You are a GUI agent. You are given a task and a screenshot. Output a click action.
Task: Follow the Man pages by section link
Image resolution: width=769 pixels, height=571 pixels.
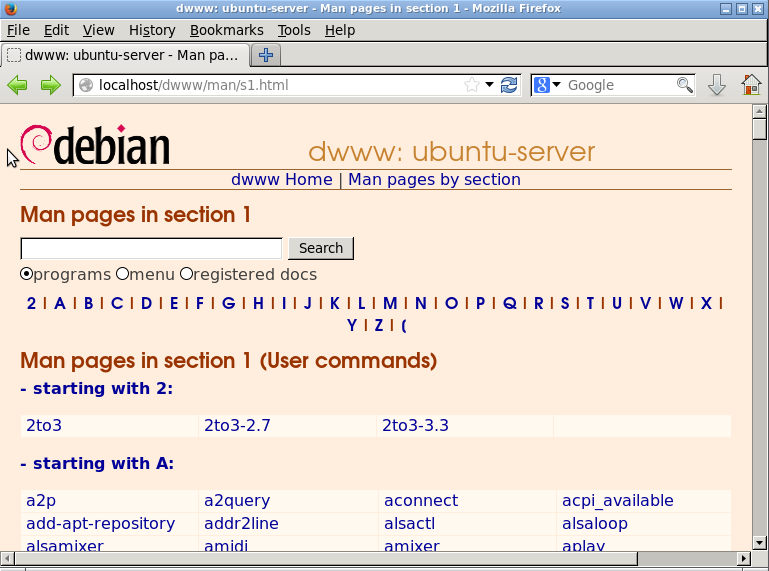pos(434,180)
